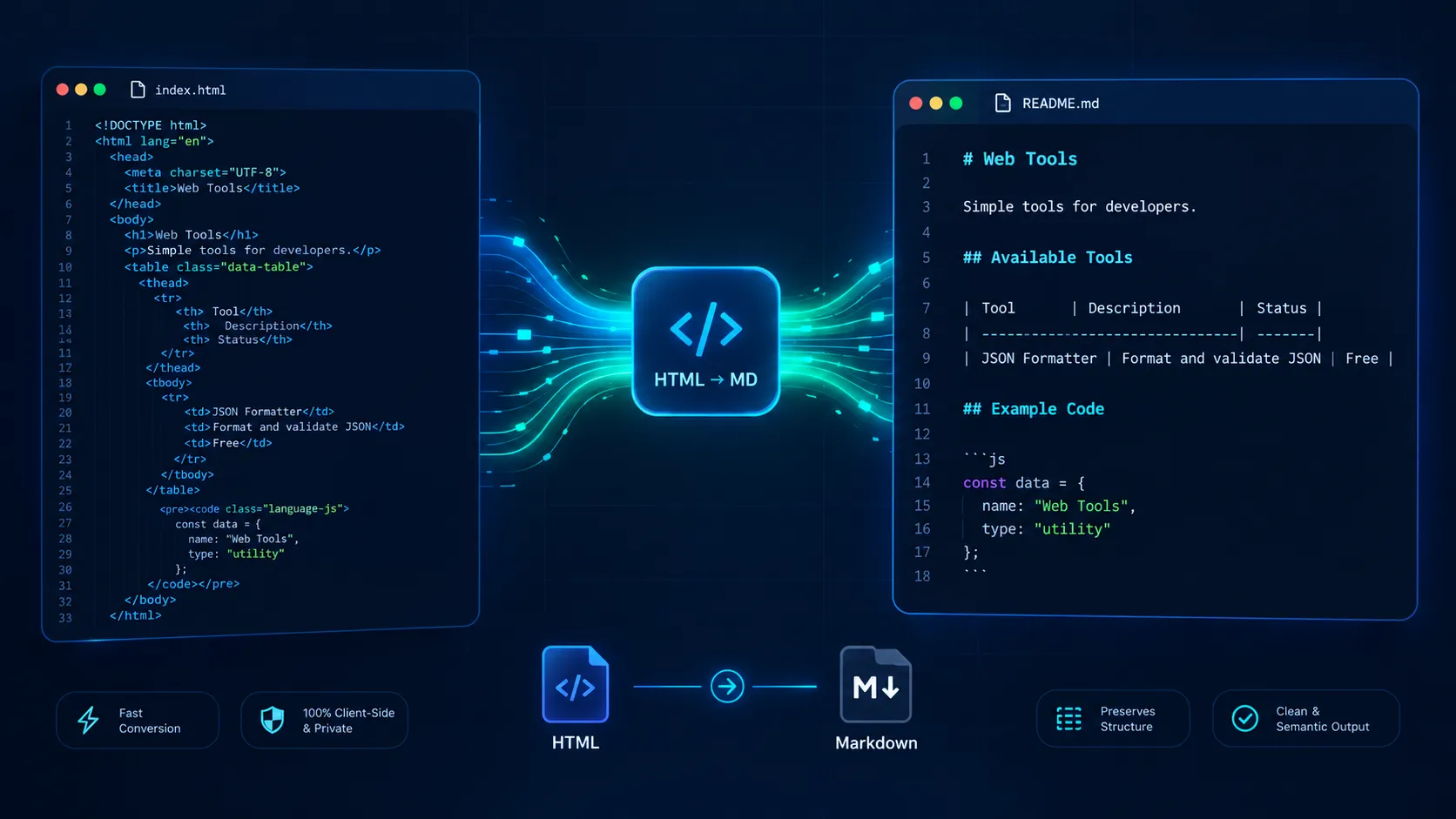Click the green dot in the index.html window
The width and height of the screenshot is (1456, 819).
click(x=99, y=90)
